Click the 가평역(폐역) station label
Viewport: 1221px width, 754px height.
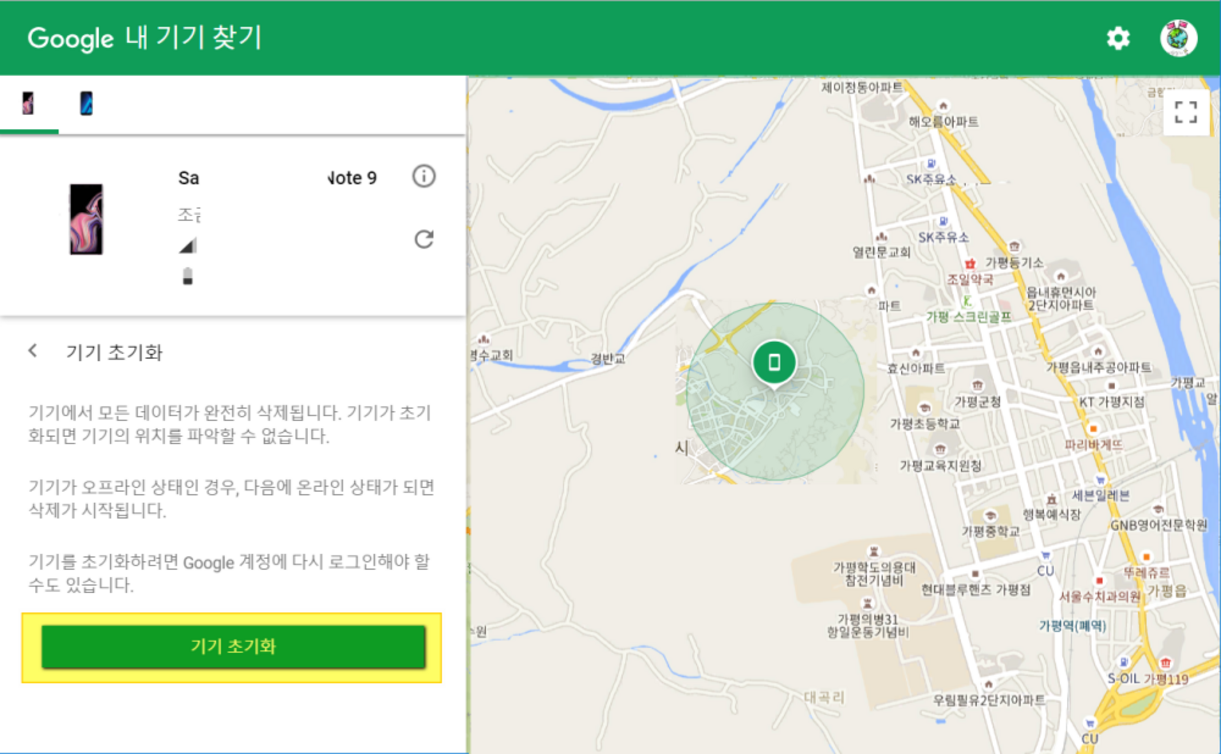(x=1072, y=625)
